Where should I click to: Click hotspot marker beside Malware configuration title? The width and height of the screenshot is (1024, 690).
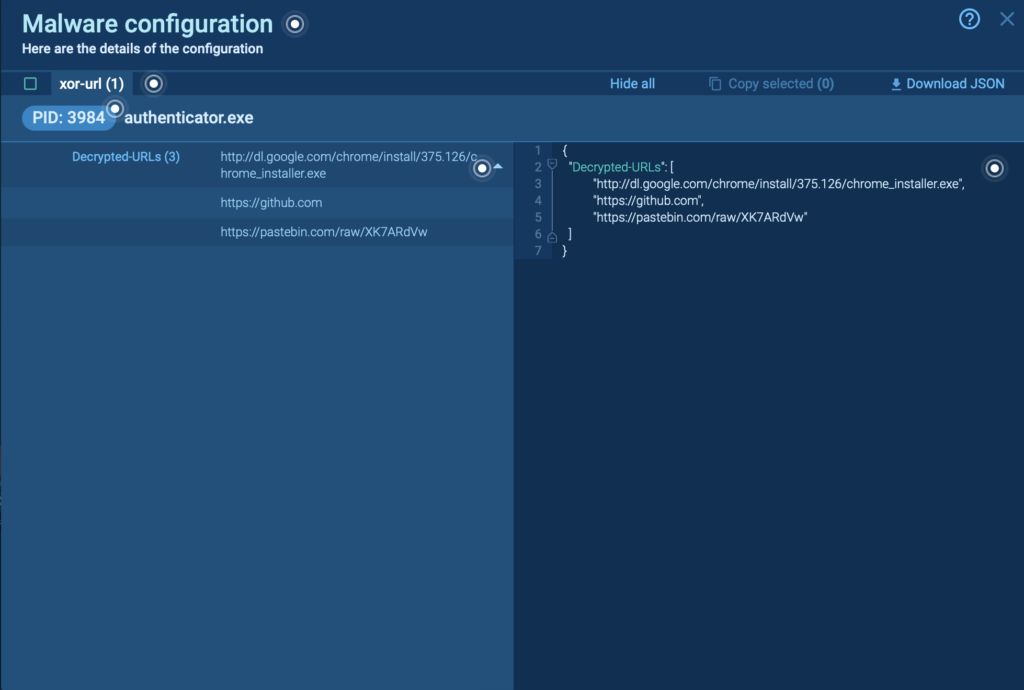[x=294, y=24]
